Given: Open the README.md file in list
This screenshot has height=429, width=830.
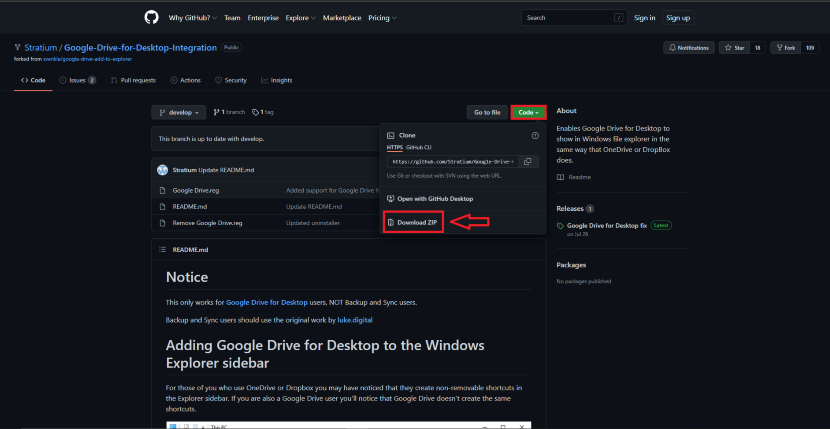Looking at the screenshot, I should click(188, 207).
